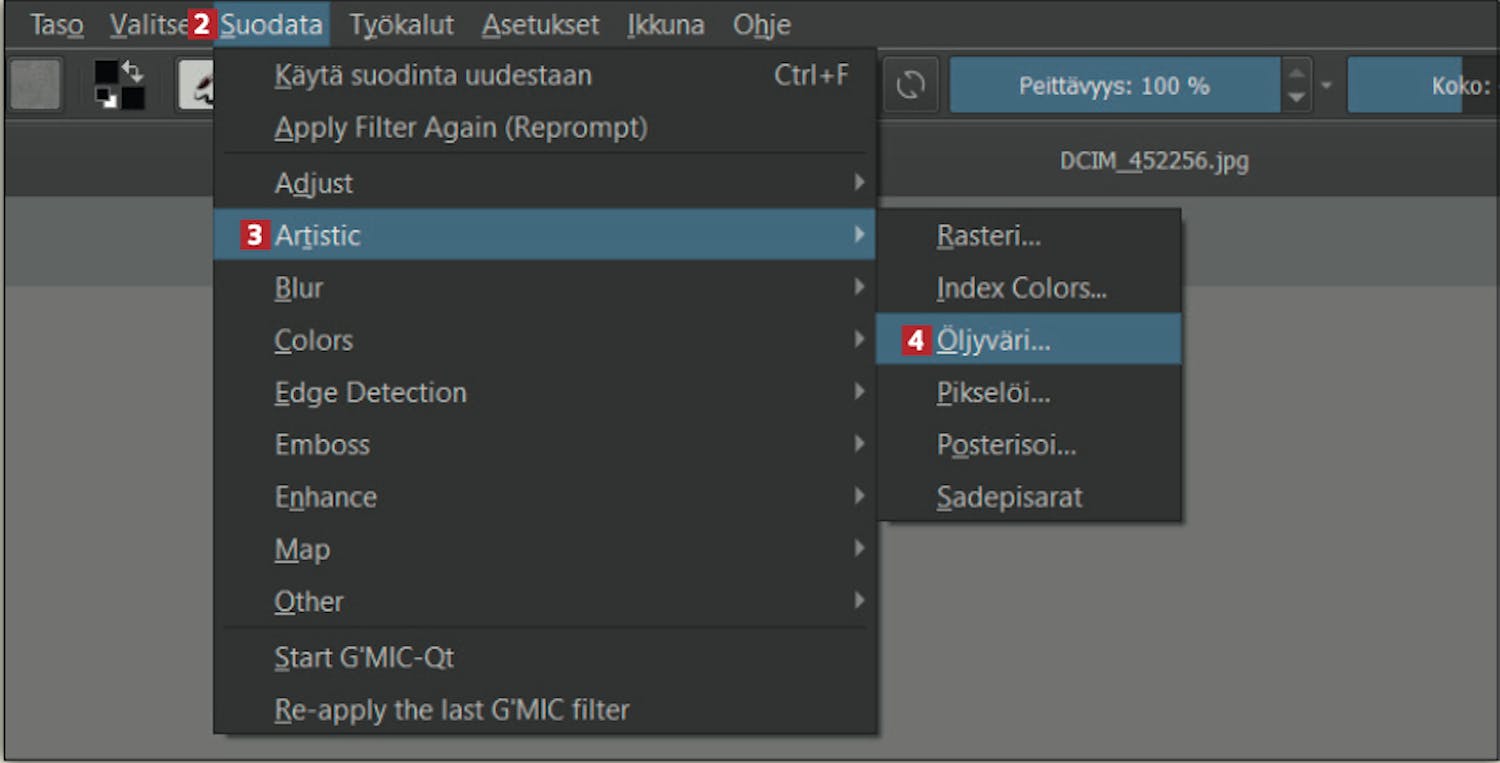Open the brush preset thumbnail

[195, 85]
